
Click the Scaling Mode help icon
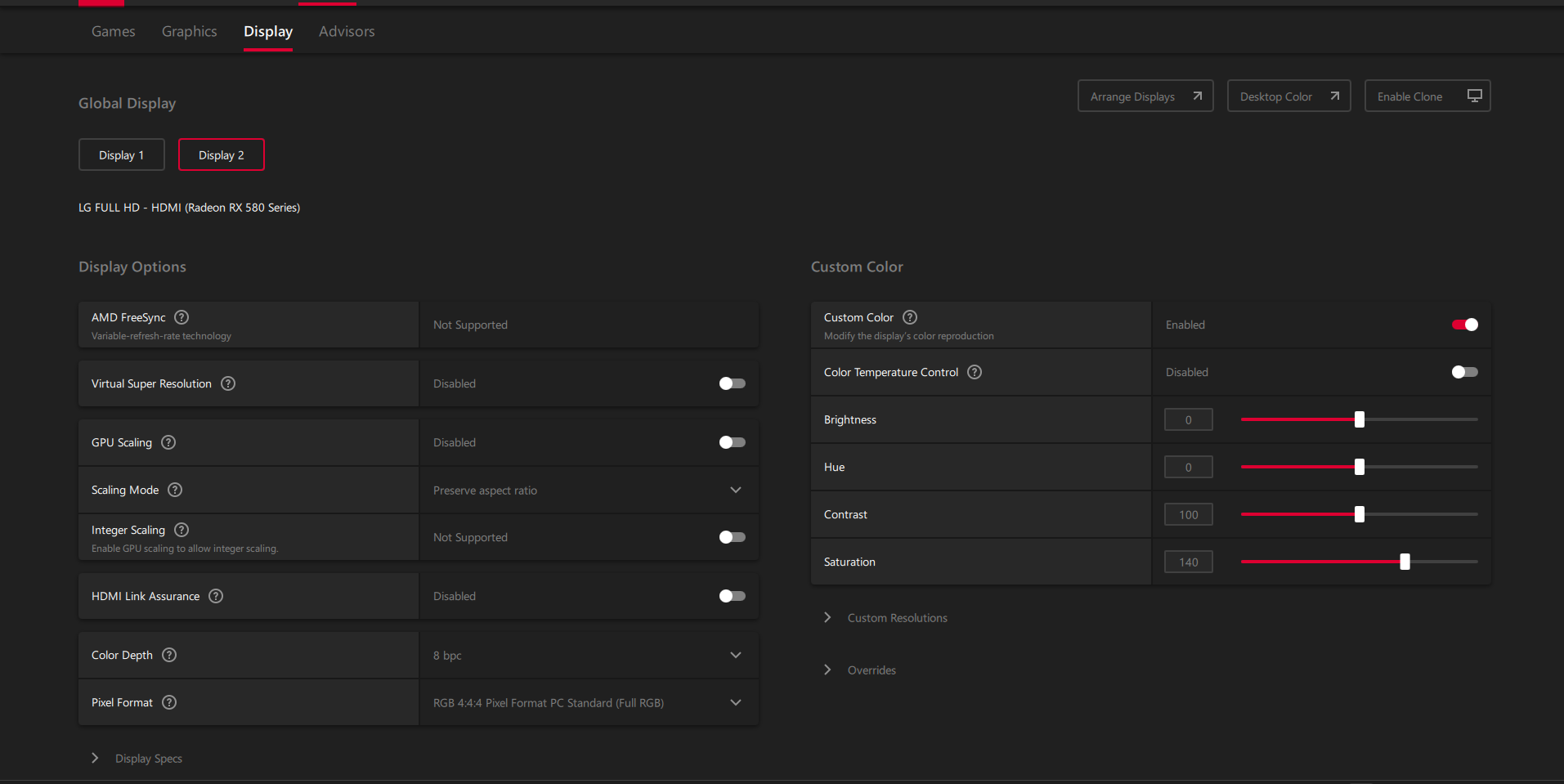175,490
